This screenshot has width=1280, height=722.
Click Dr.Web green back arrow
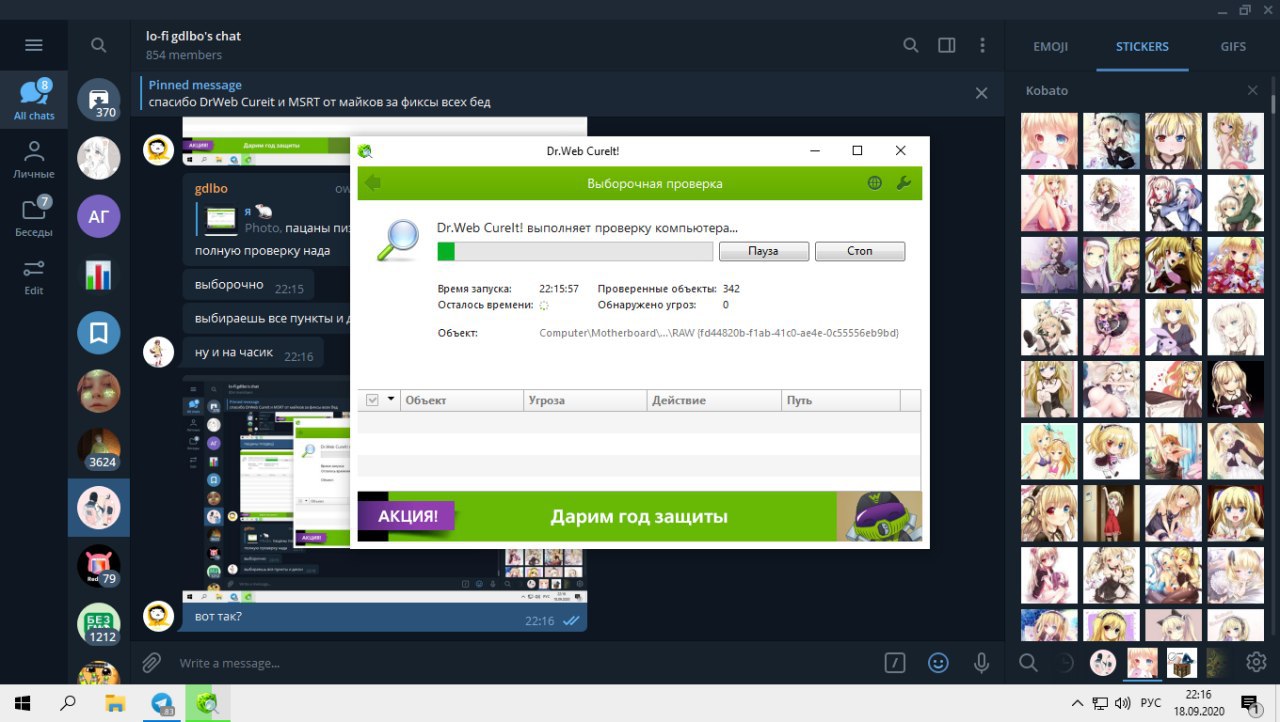click(373, 183)
